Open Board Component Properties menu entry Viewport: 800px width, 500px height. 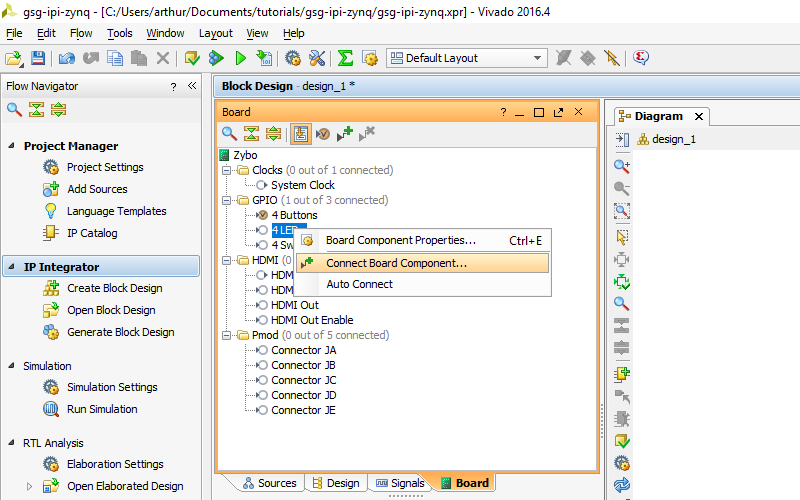(422, 240)
